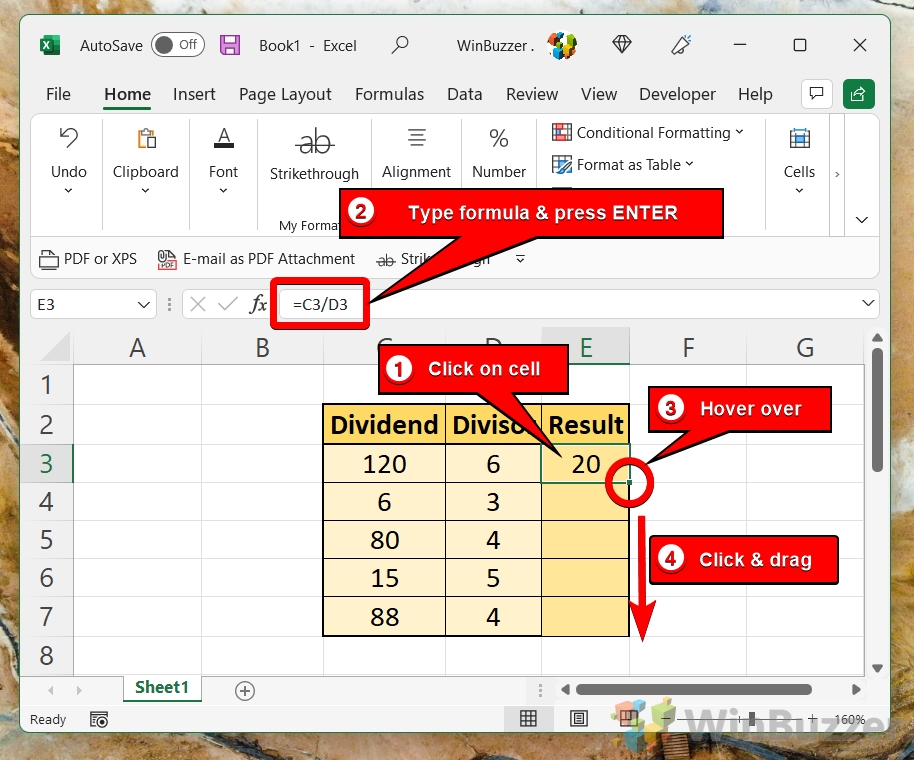
Task: Open the Page Layout tab
Action: point(285,94)
